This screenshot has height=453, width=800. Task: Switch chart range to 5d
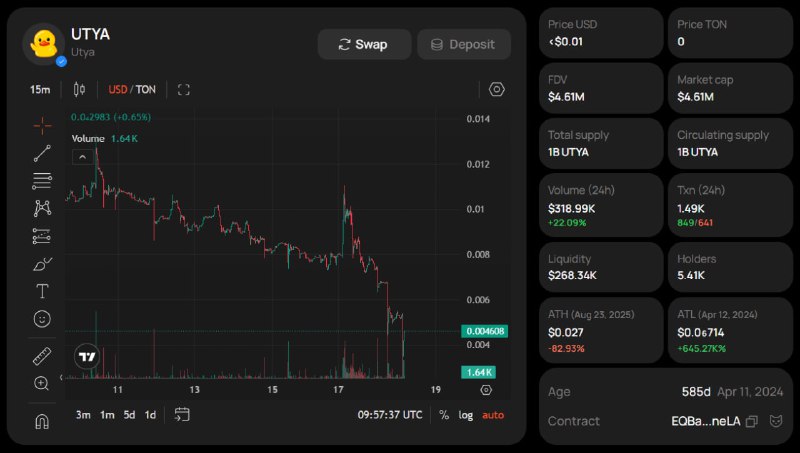(129, 415)
